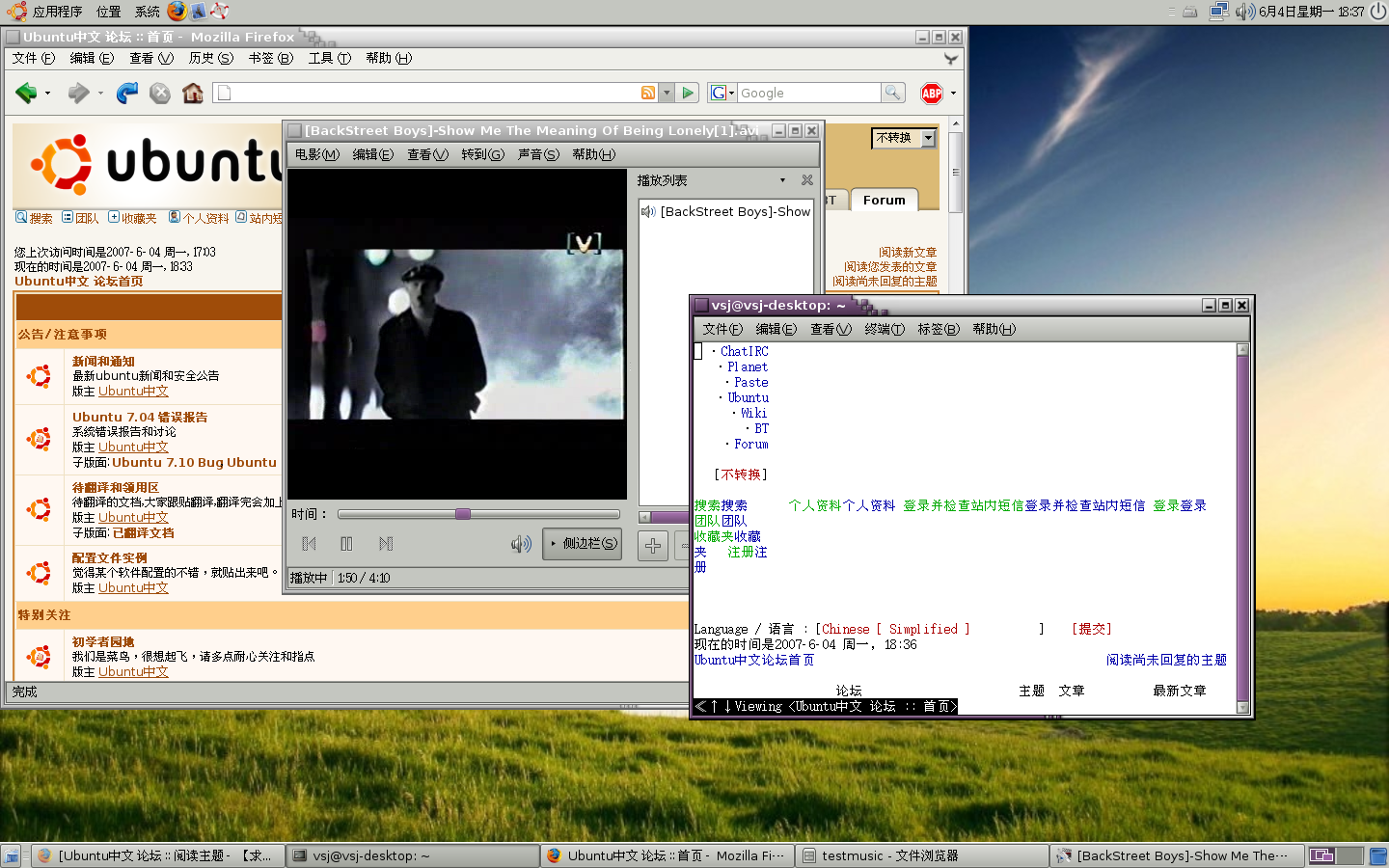Image resolution: width=1389 pixels, height=868 pixels.
Task: Click the 个人资料 profile link in forum
Action: pos(199,218)
